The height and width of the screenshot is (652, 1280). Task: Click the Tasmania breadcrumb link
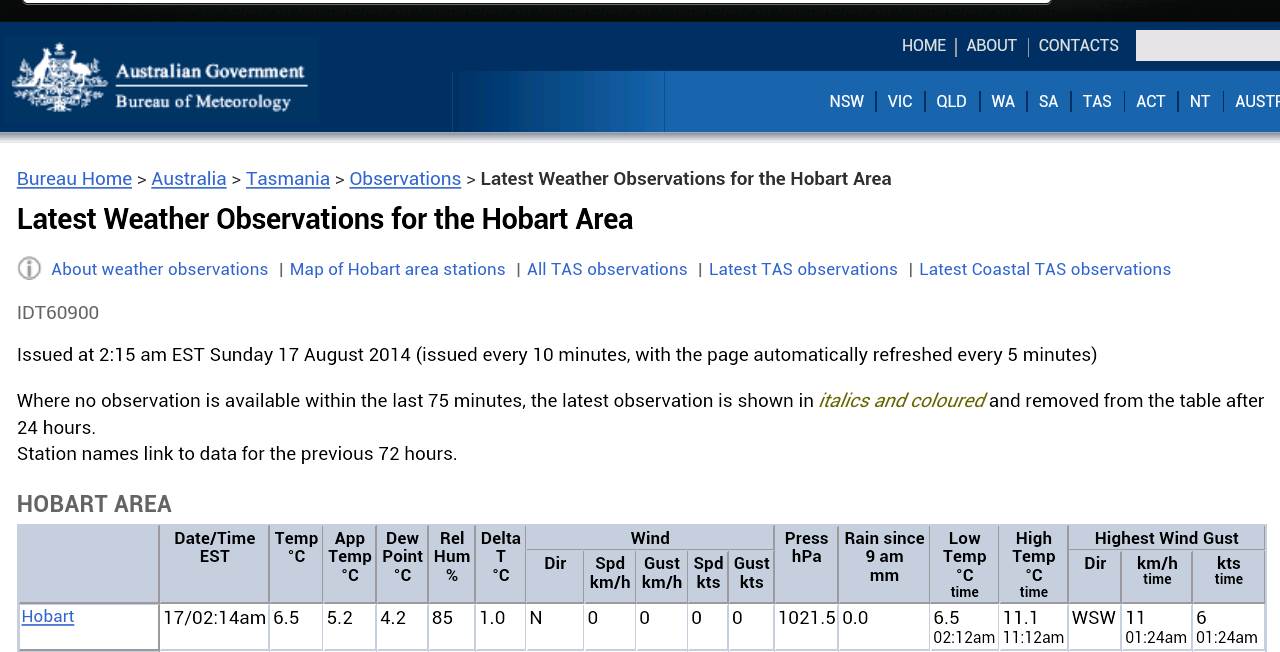(287, 179)
